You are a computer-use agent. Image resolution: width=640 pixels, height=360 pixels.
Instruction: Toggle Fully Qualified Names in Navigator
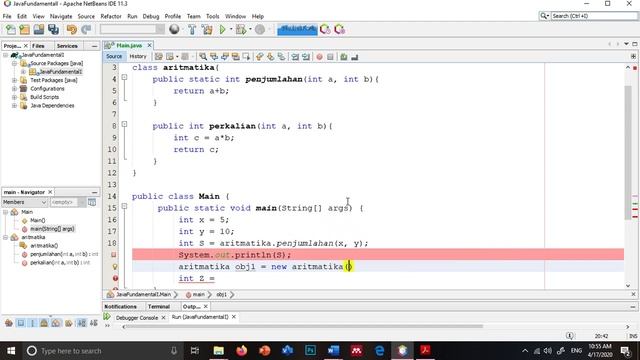pos(68,323)
